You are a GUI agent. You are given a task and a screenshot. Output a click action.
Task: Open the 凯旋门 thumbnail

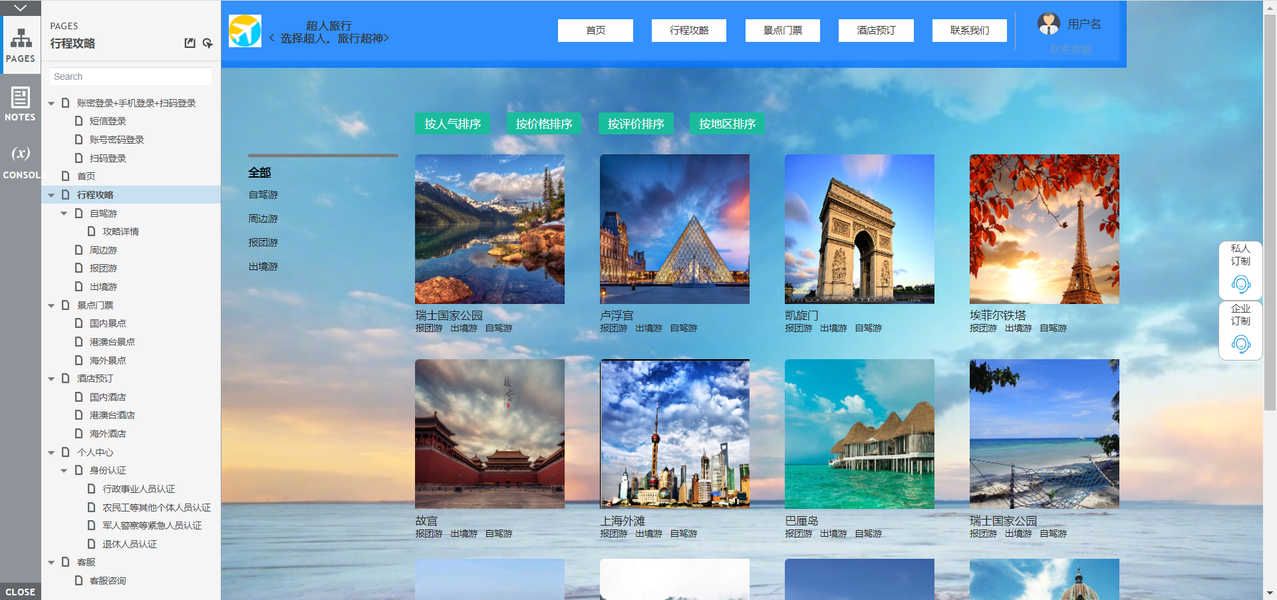[x=860, y=229]
